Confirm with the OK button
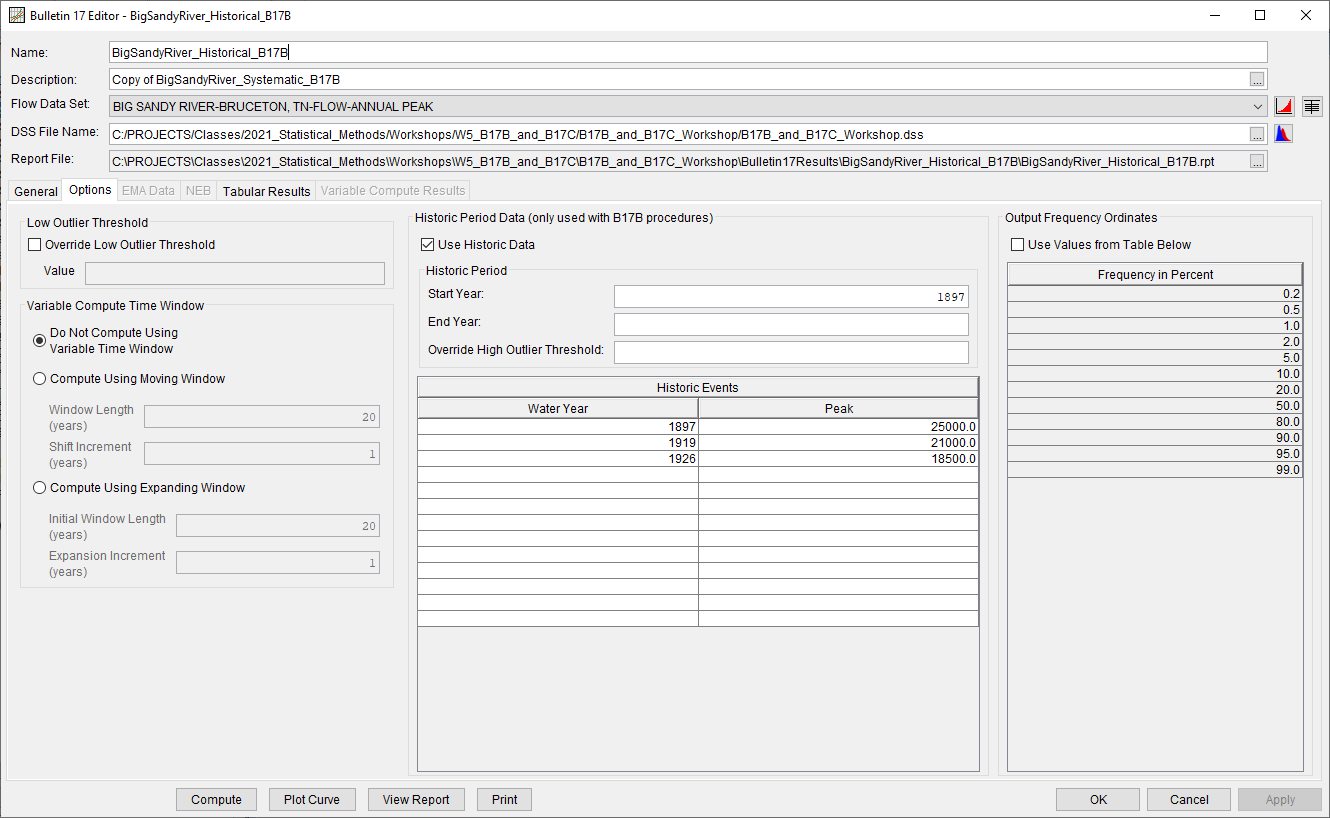The image size is (1330, 818). pyautogui.click(x=1098, y=800)
